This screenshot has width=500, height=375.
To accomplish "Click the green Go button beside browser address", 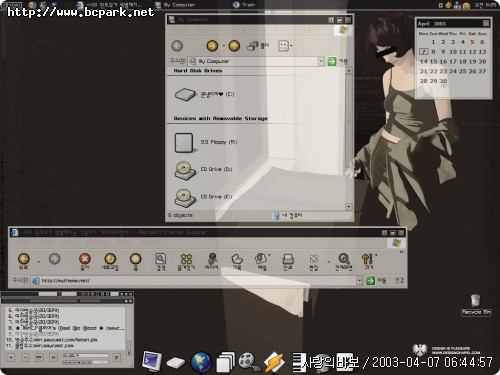I will [370, 281].
